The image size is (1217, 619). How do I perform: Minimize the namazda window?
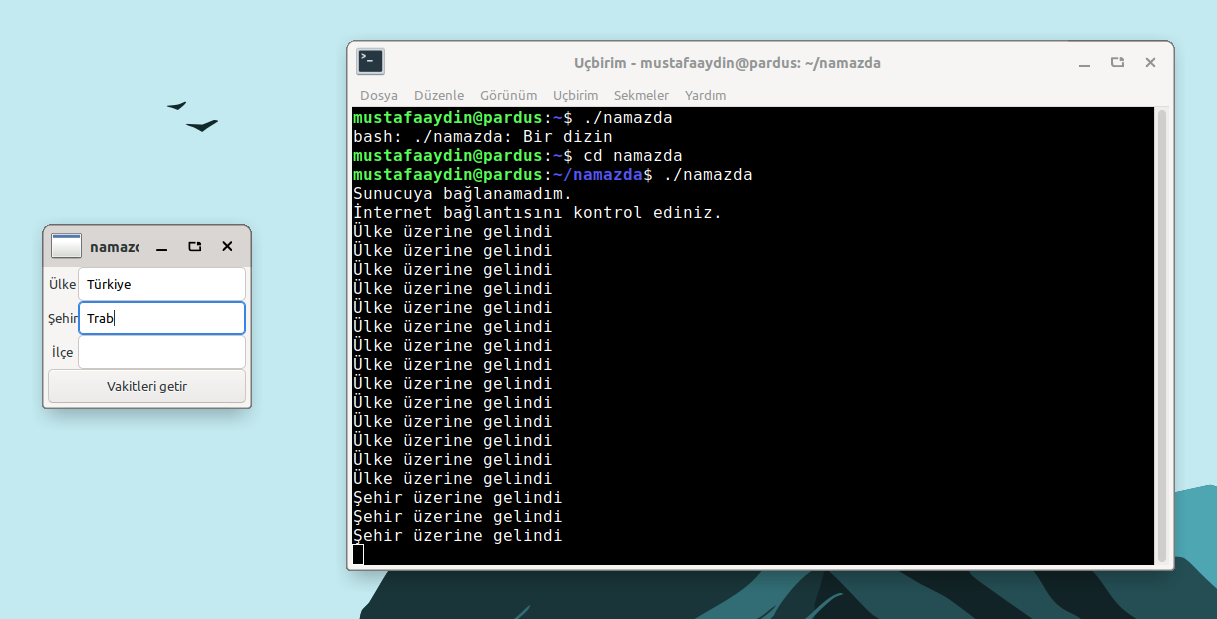point(161,247)
